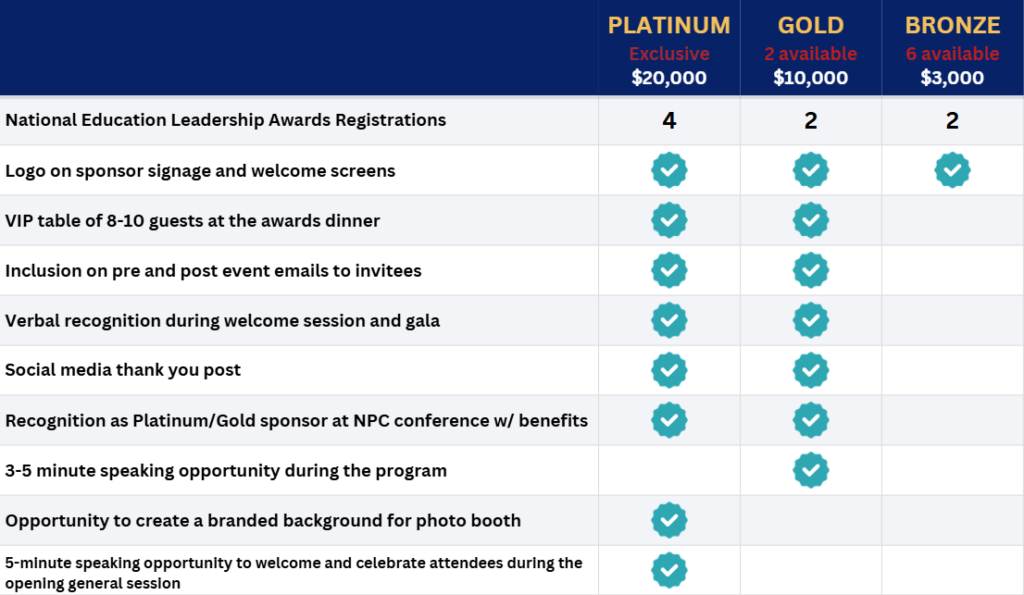Click the "6 available" Bronze label
The width and height of the screenshot is (1024, 595).
pyautogui.click(x=952, y=53)
